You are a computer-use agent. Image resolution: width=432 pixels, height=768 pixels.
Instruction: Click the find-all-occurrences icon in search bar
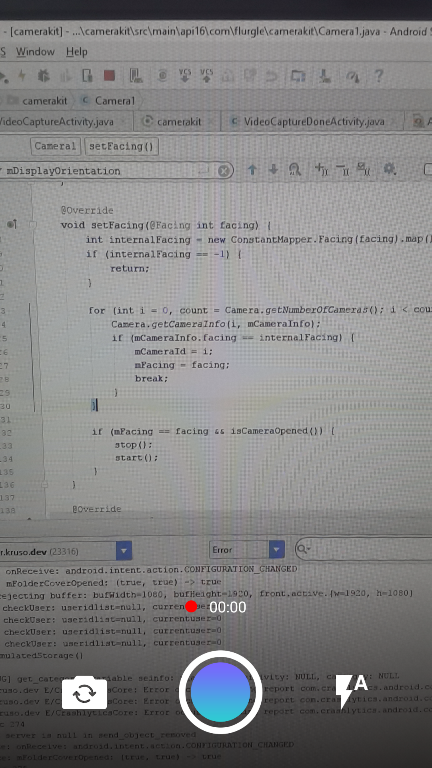click(x=294, y=170)
